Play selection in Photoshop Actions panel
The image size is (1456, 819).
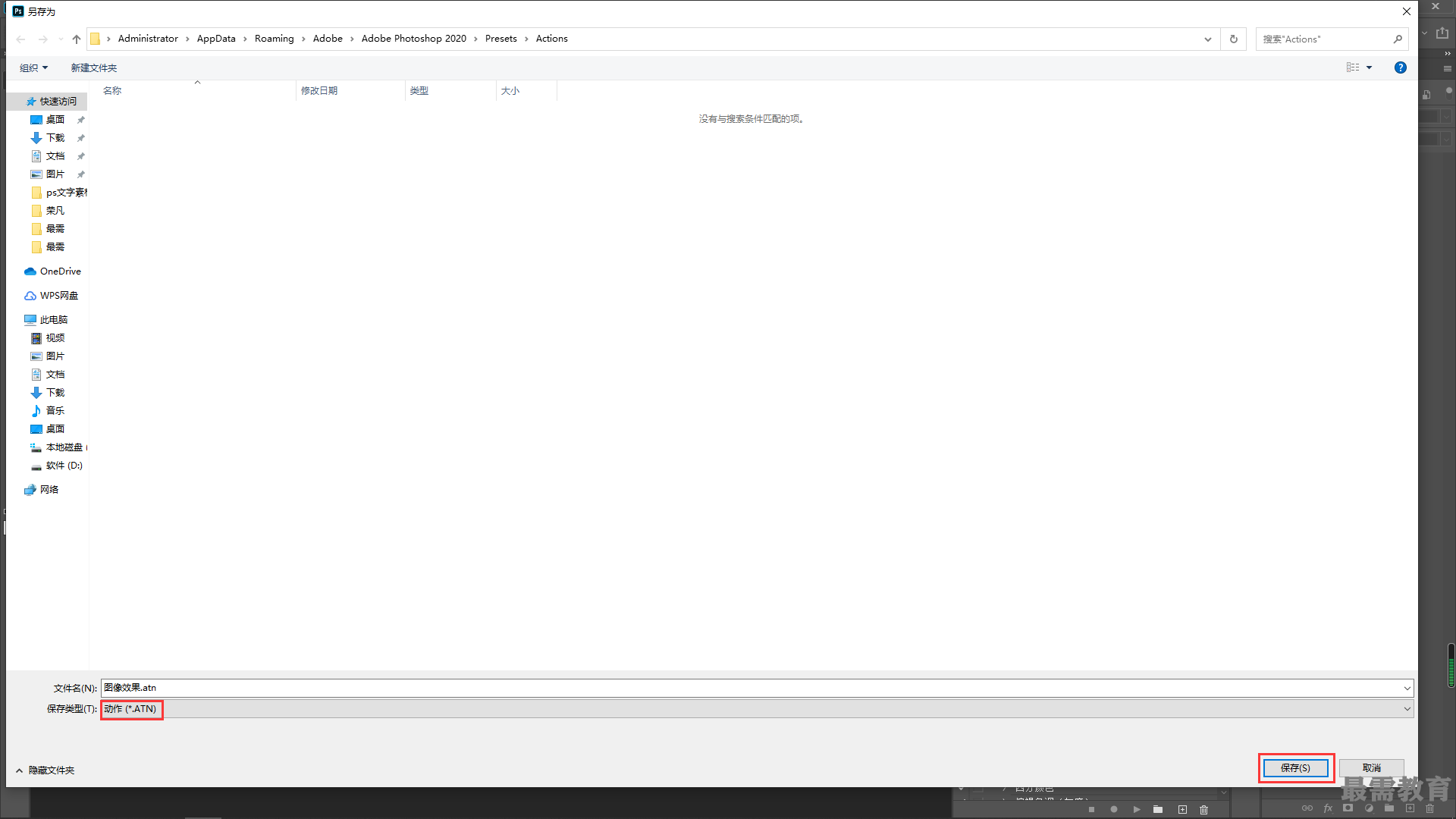click(x=1137, y=809)
